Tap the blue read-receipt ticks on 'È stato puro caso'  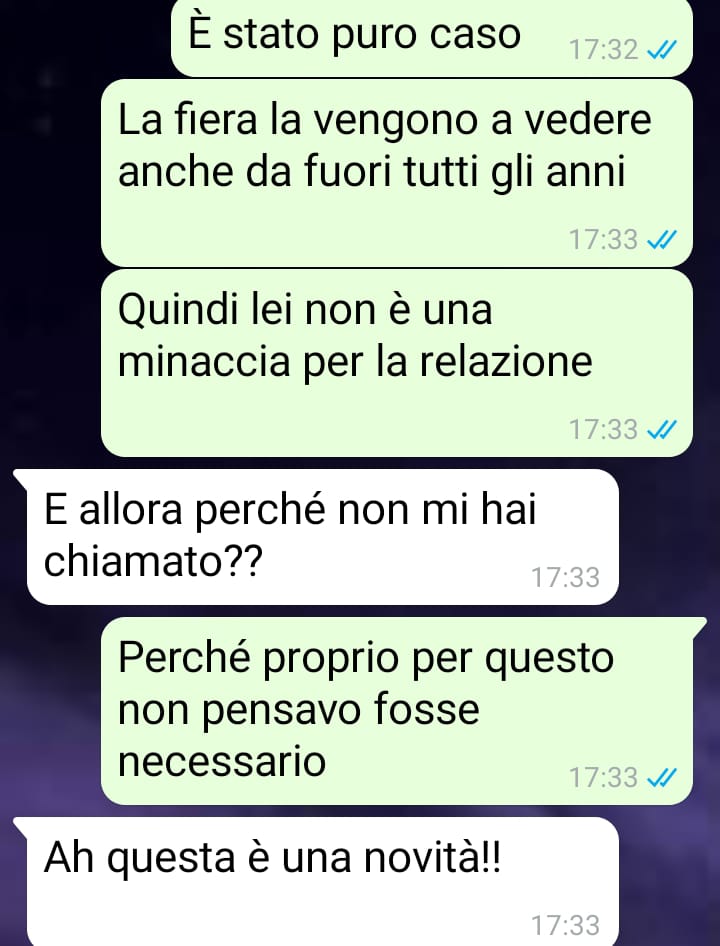coord(661,50)
